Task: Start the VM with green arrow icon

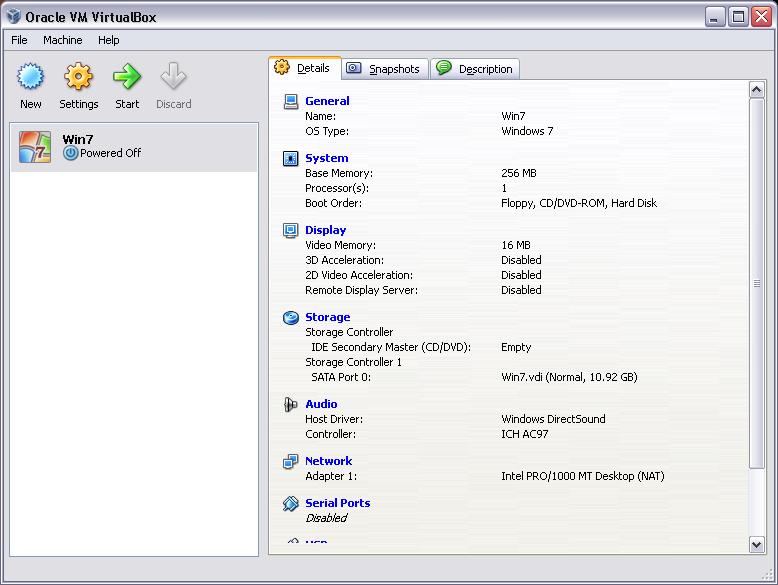Action: tap(127, 76)
